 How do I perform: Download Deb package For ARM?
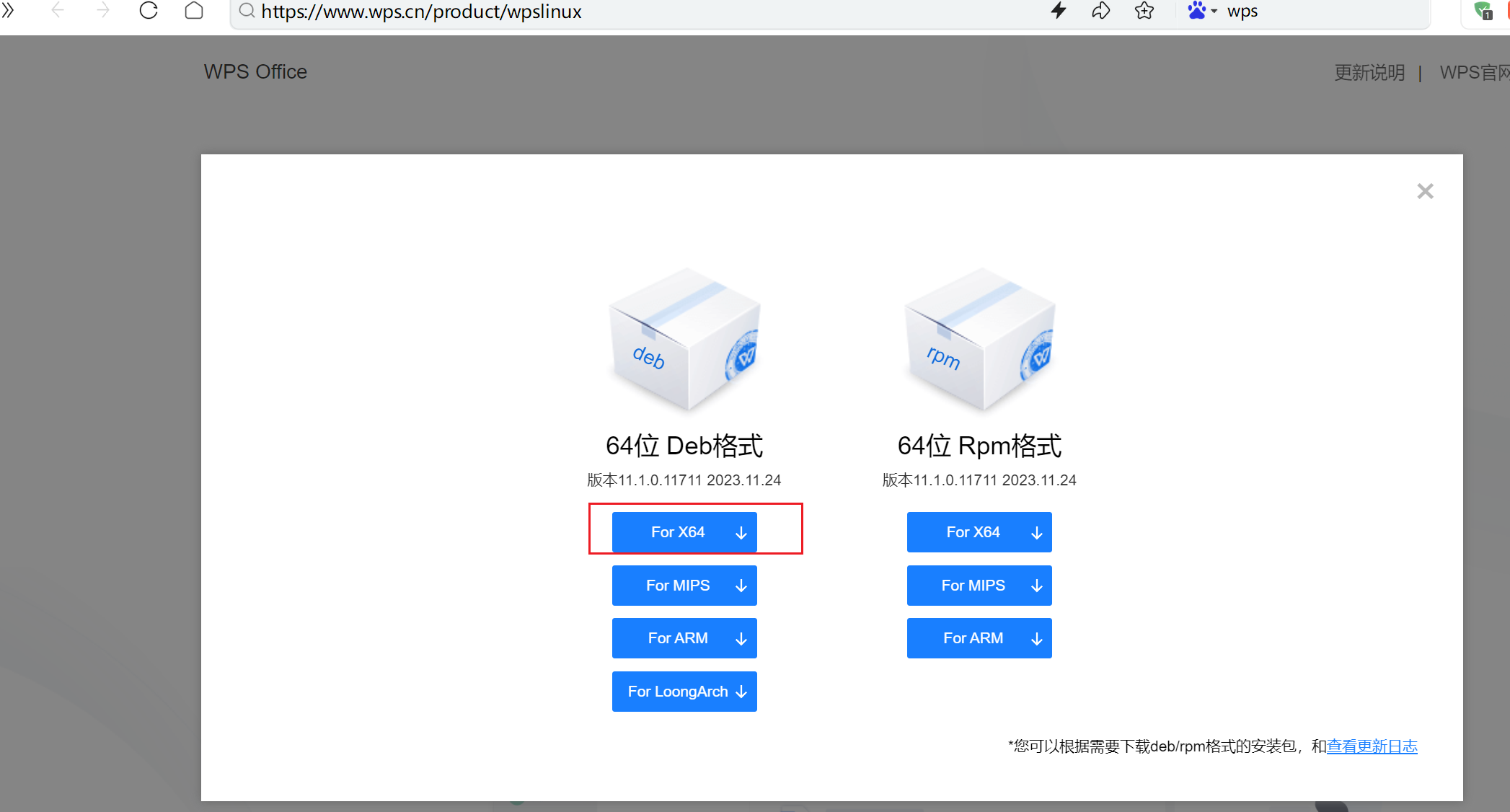pyautogui.click(x=684, y=638)
